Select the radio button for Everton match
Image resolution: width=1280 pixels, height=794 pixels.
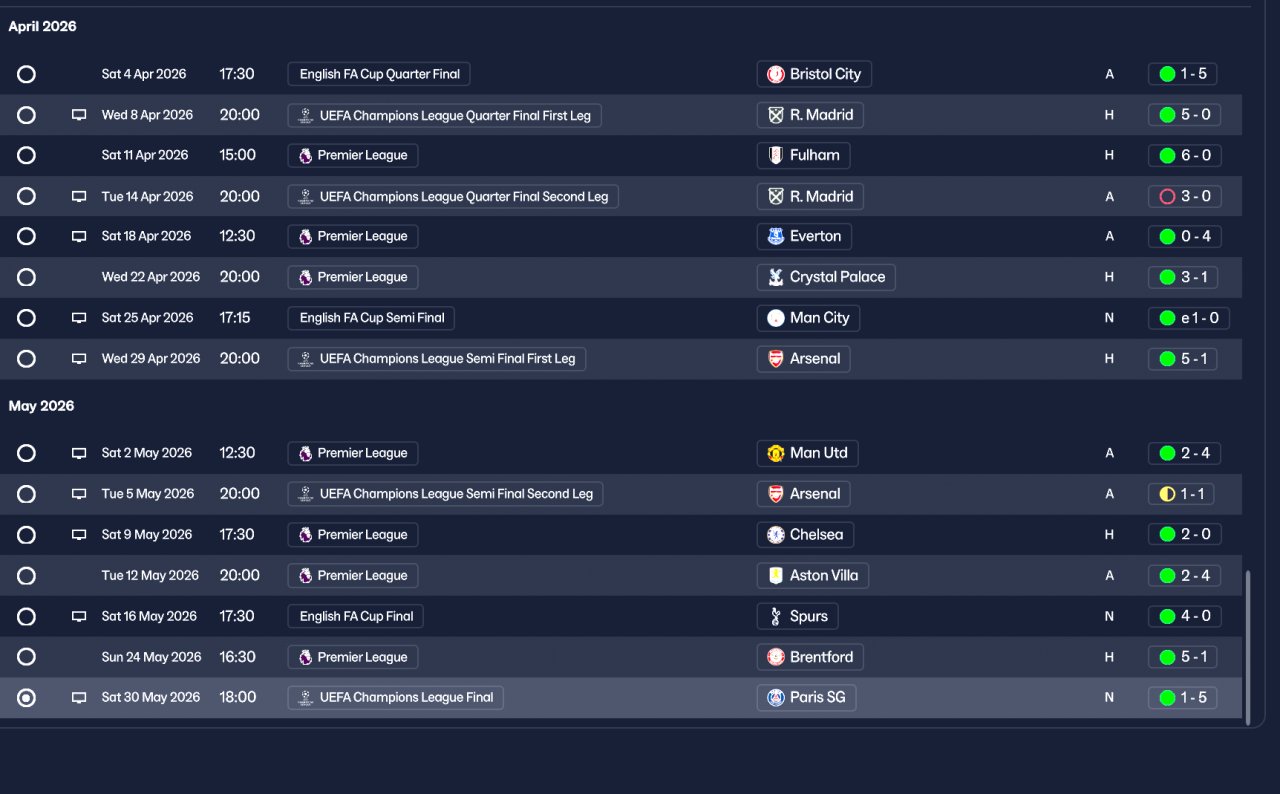coord(26,237)
